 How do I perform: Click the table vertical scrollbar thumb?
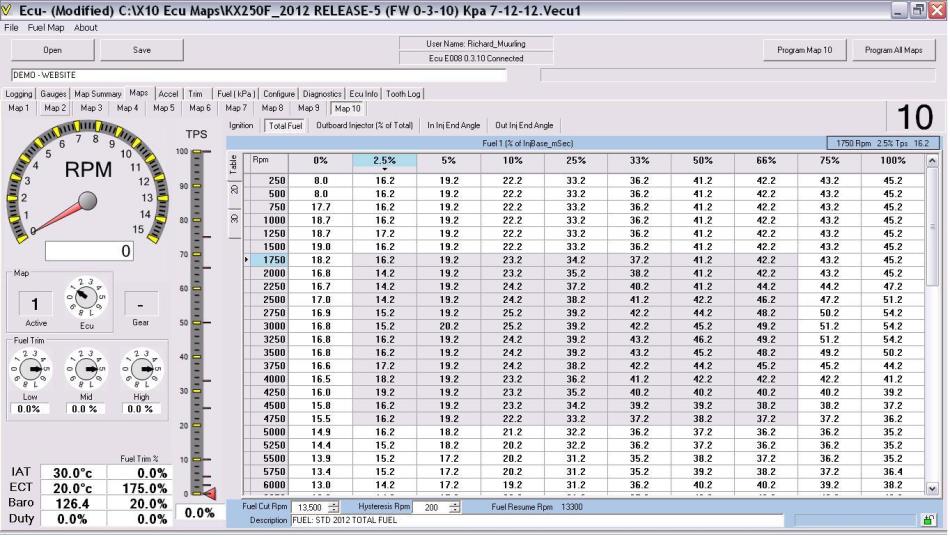coord(932,227)
